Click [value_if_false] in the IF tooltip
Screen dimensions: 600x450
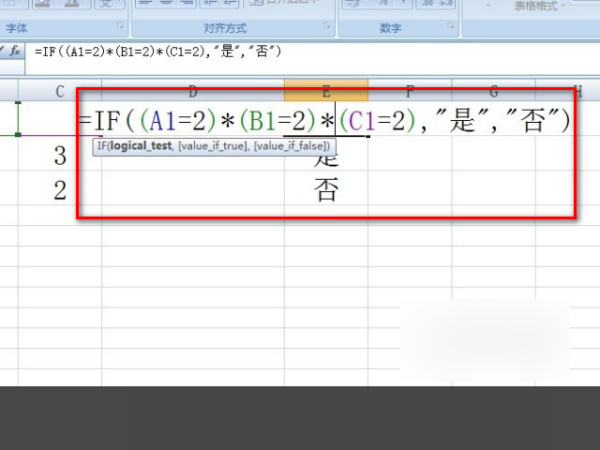click(290, 146)
